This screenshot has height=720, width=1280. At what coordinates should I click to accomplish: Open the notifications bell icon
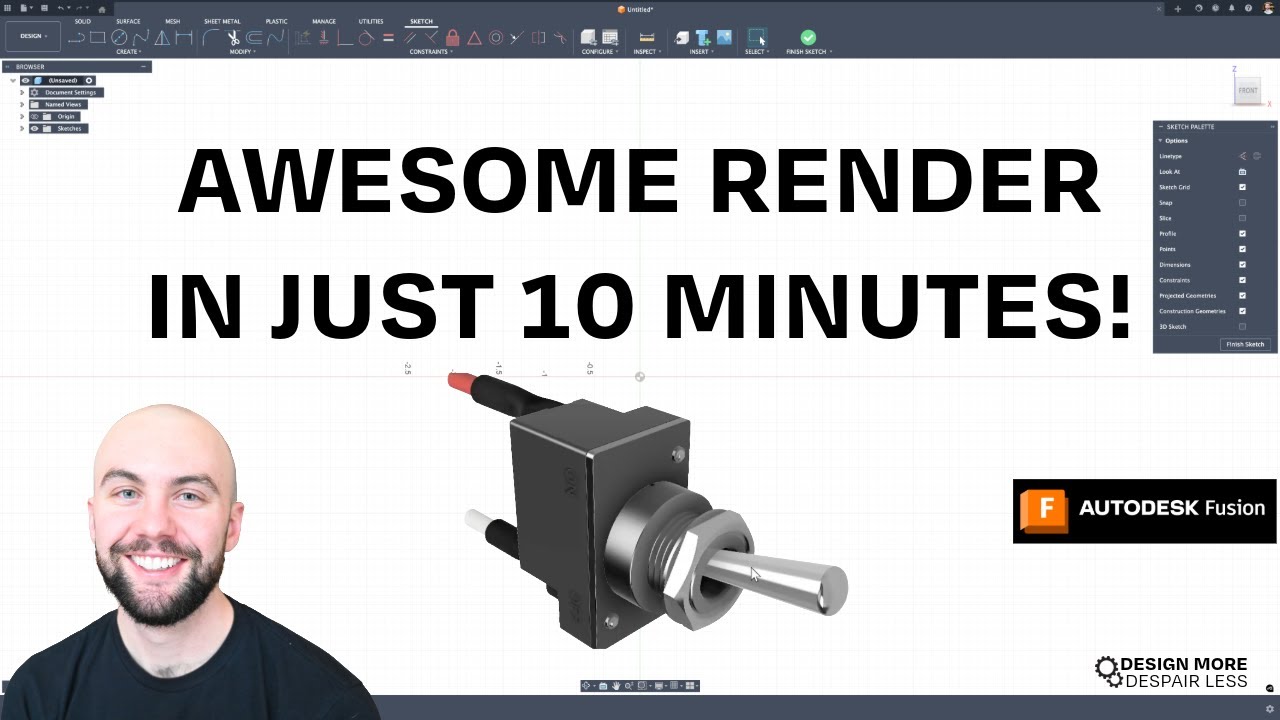[x=1232, y=8]
